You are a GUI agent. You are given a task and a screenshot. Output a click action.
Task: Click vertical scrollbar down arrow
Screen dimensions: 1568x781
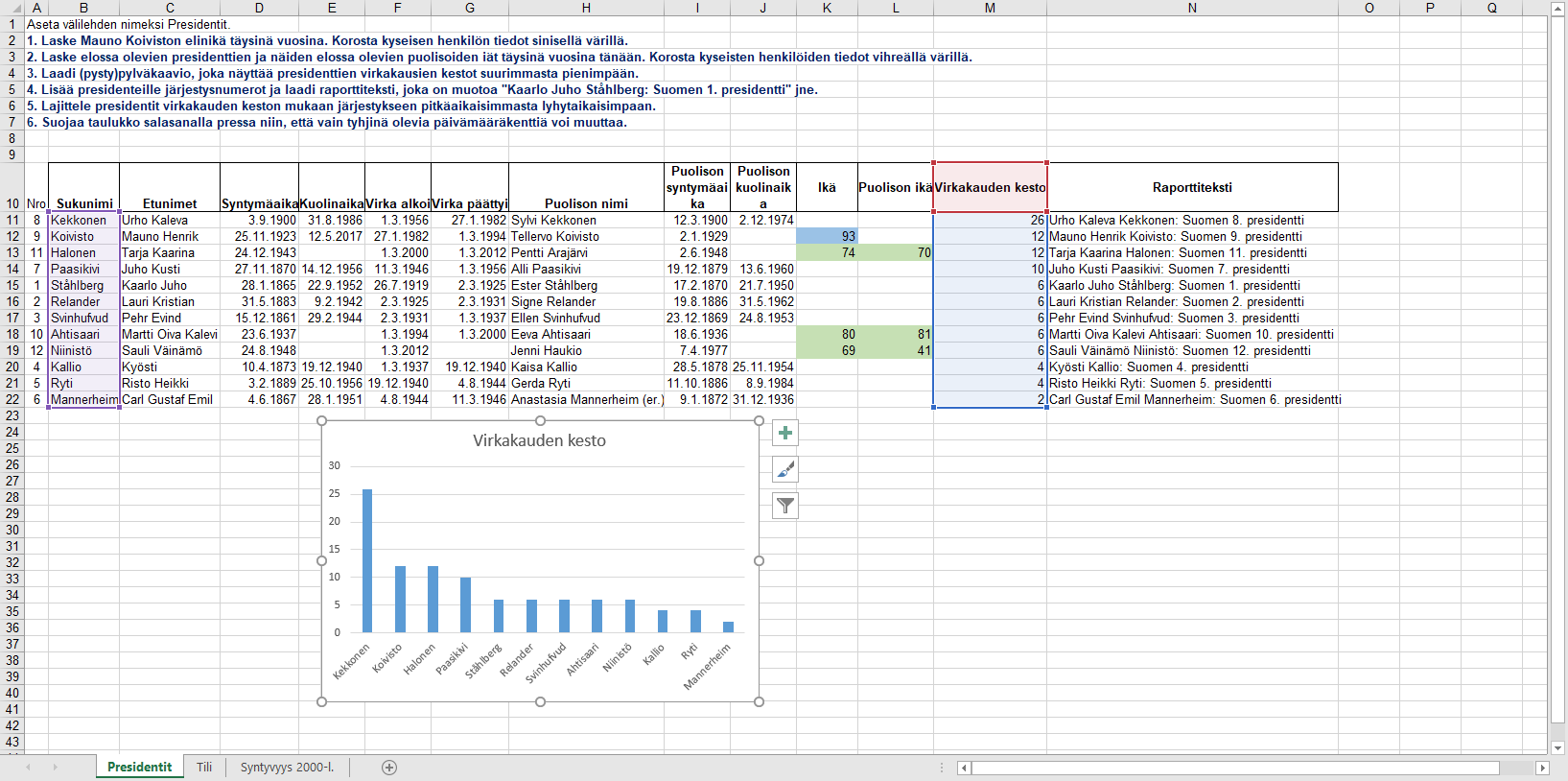pyautogui.click(x=1558, y=747)
